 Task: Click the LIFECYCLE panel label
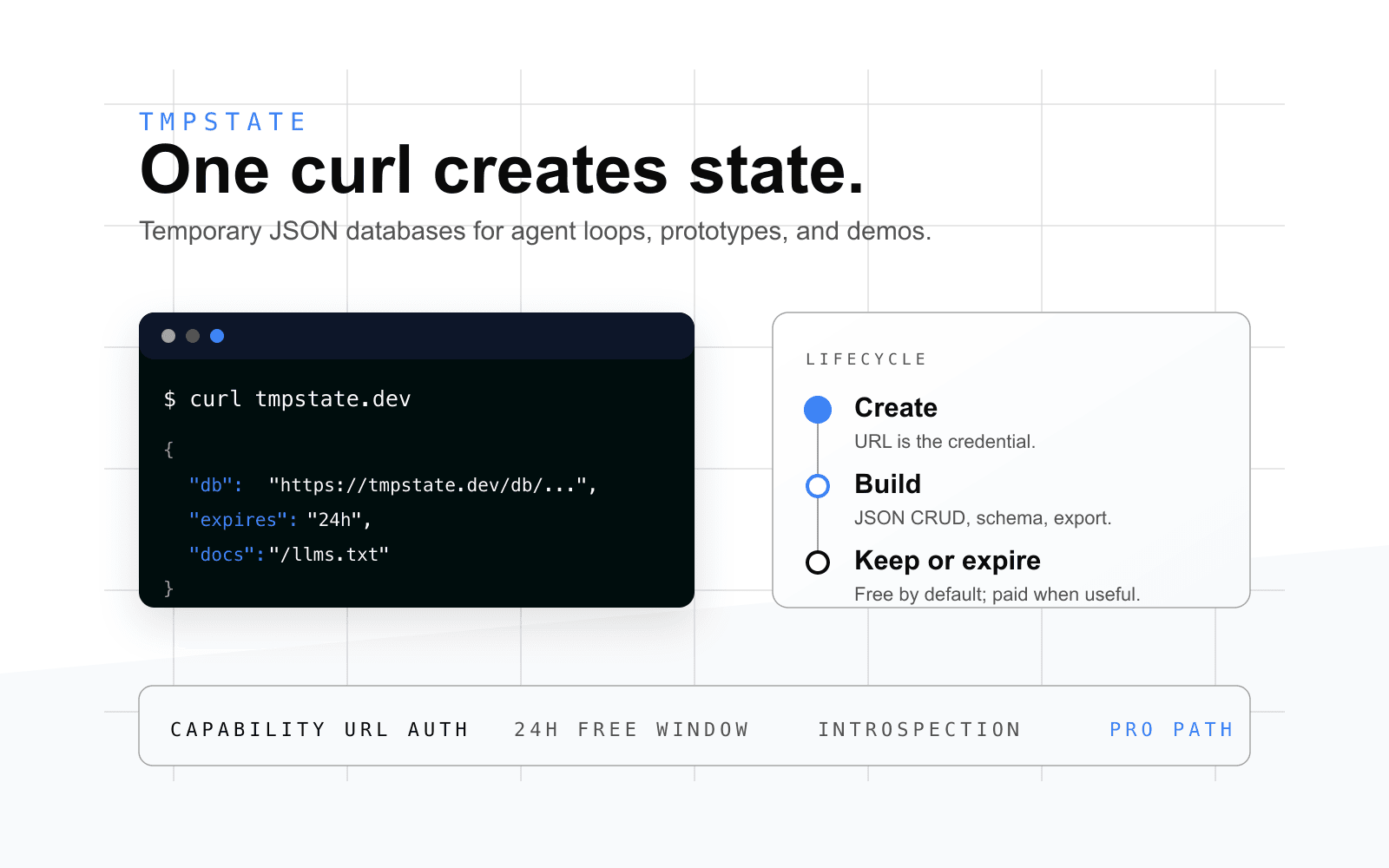[x=866, y=359]
